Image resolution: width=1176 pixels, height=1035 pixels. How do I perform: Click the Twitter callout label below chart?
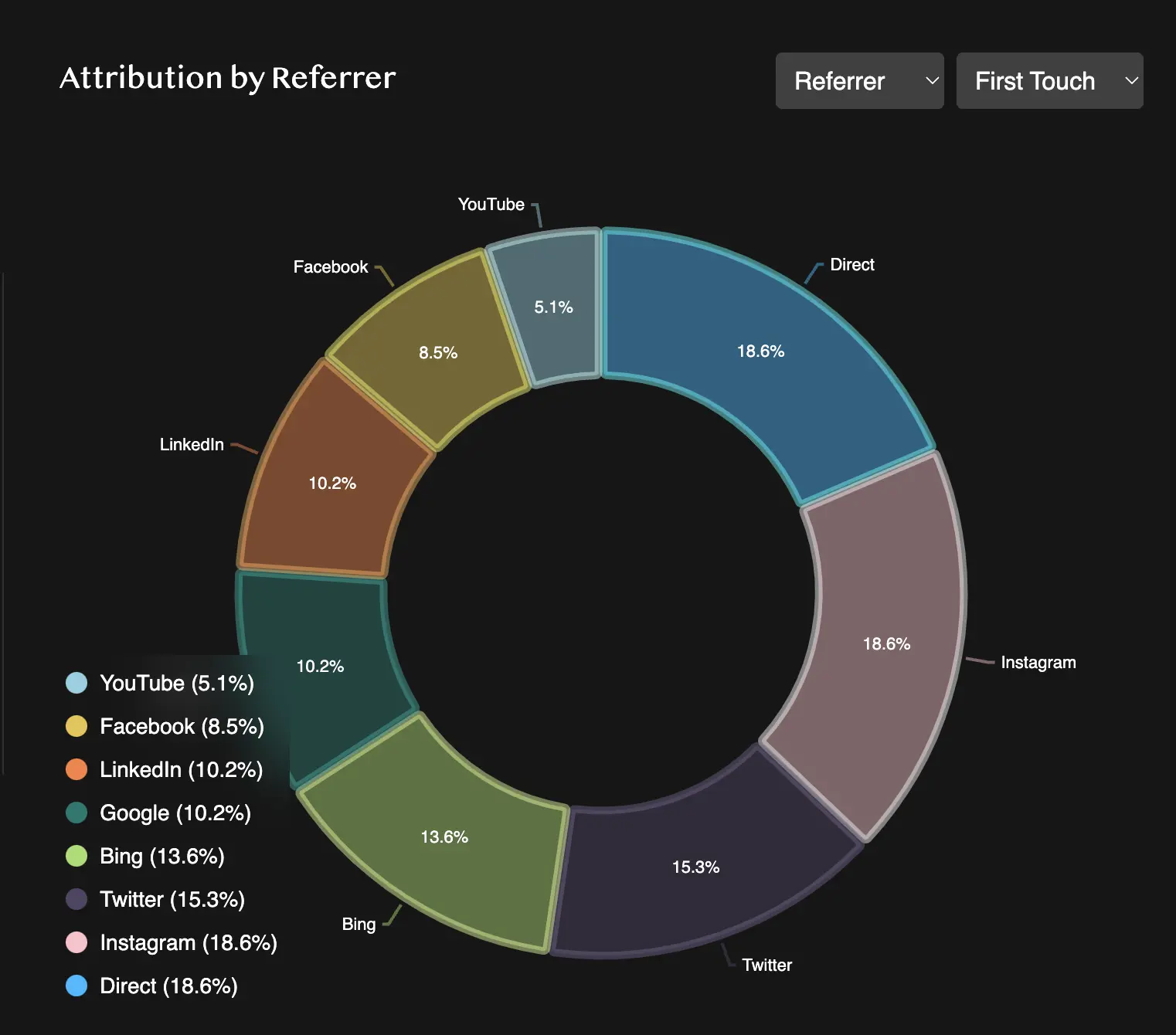(767, 965)
